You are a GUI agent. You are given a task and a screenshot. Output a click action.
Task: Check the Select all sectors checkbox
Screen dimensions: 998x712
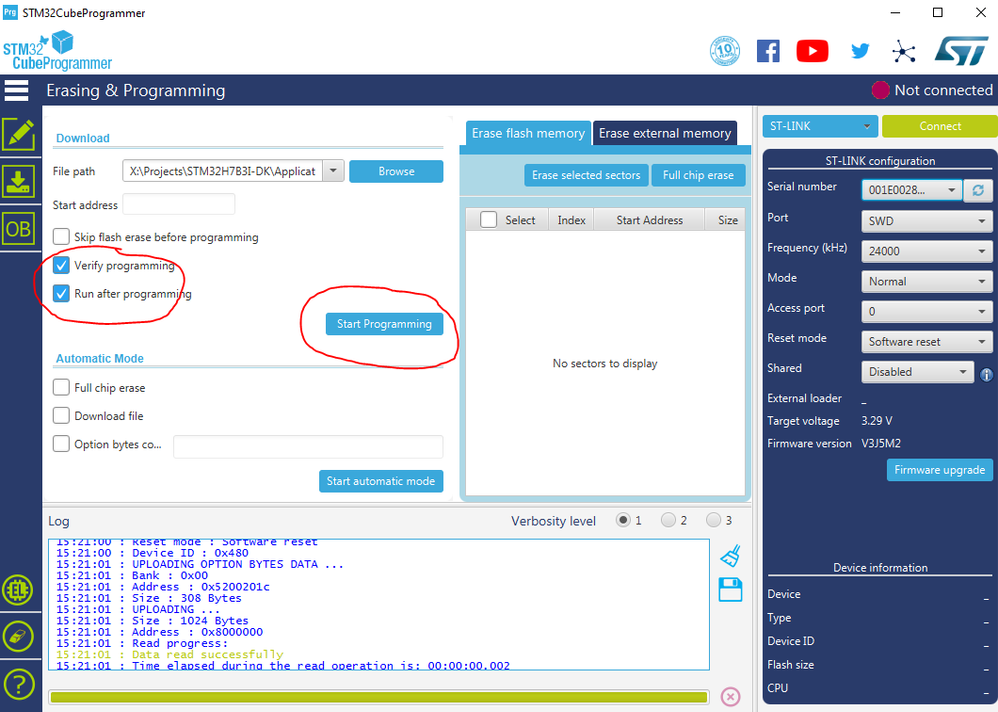point(488,220)
